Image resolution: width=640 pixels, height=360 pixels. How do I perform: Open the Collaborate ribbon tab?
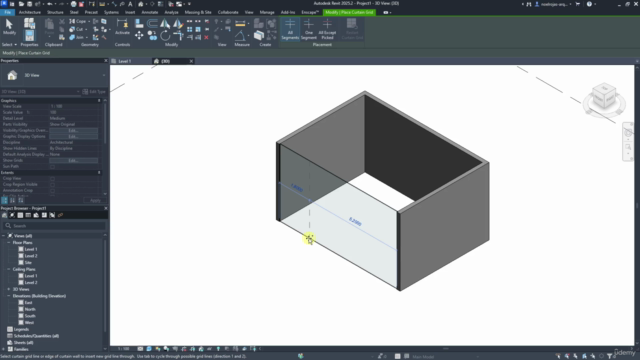click(x=228, y=12)
